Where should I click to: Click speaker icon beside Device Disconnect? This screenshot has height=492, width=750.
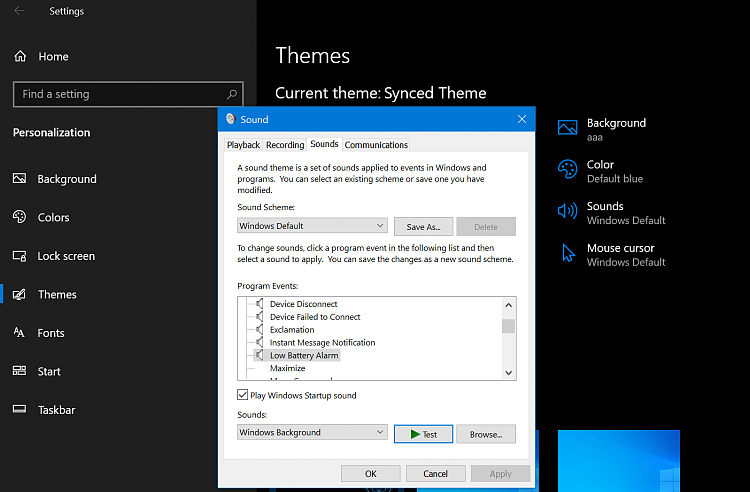tap(259, 304)
